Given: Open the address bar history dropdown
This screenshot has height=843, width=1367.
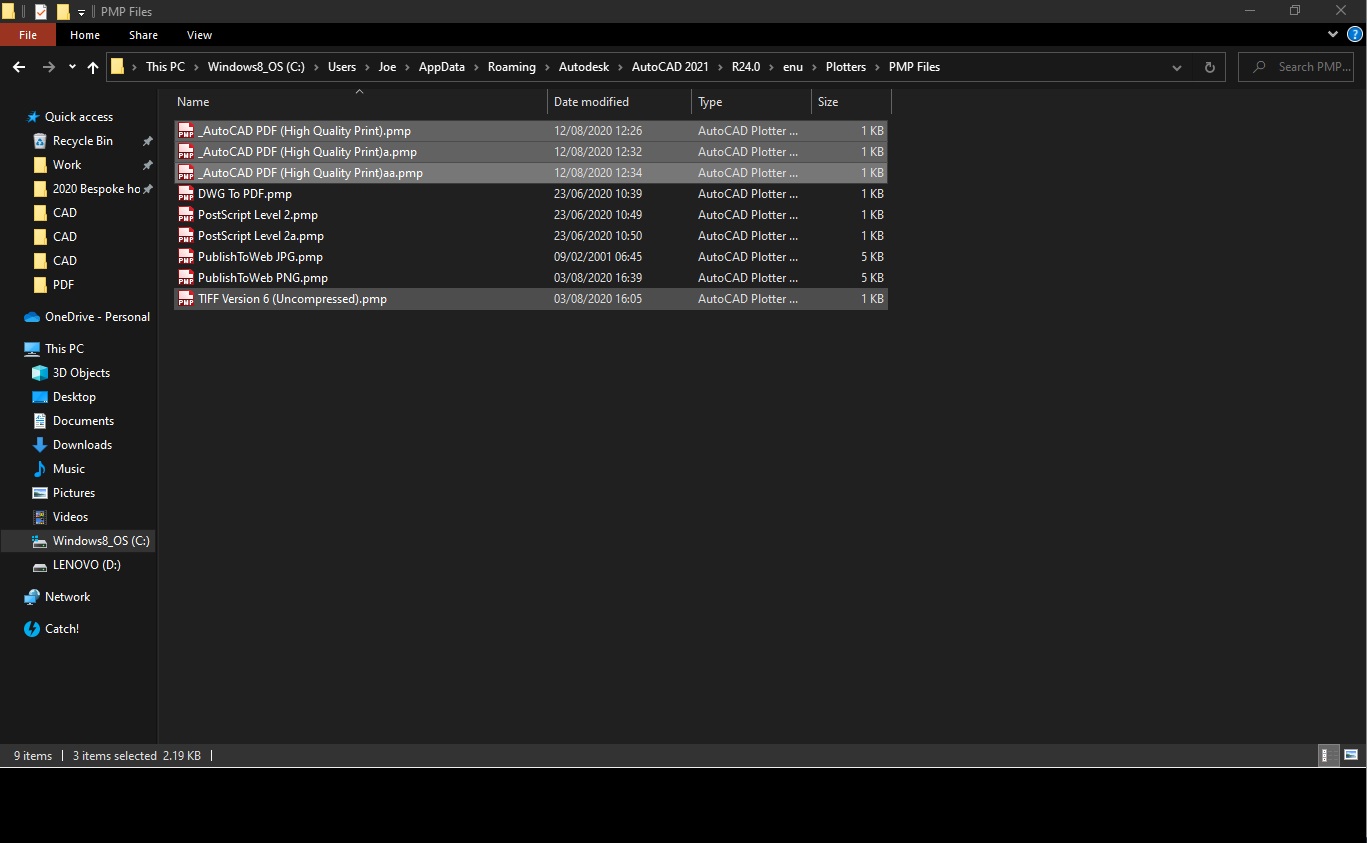Looking at the screenshot, I should (1176, 67).
